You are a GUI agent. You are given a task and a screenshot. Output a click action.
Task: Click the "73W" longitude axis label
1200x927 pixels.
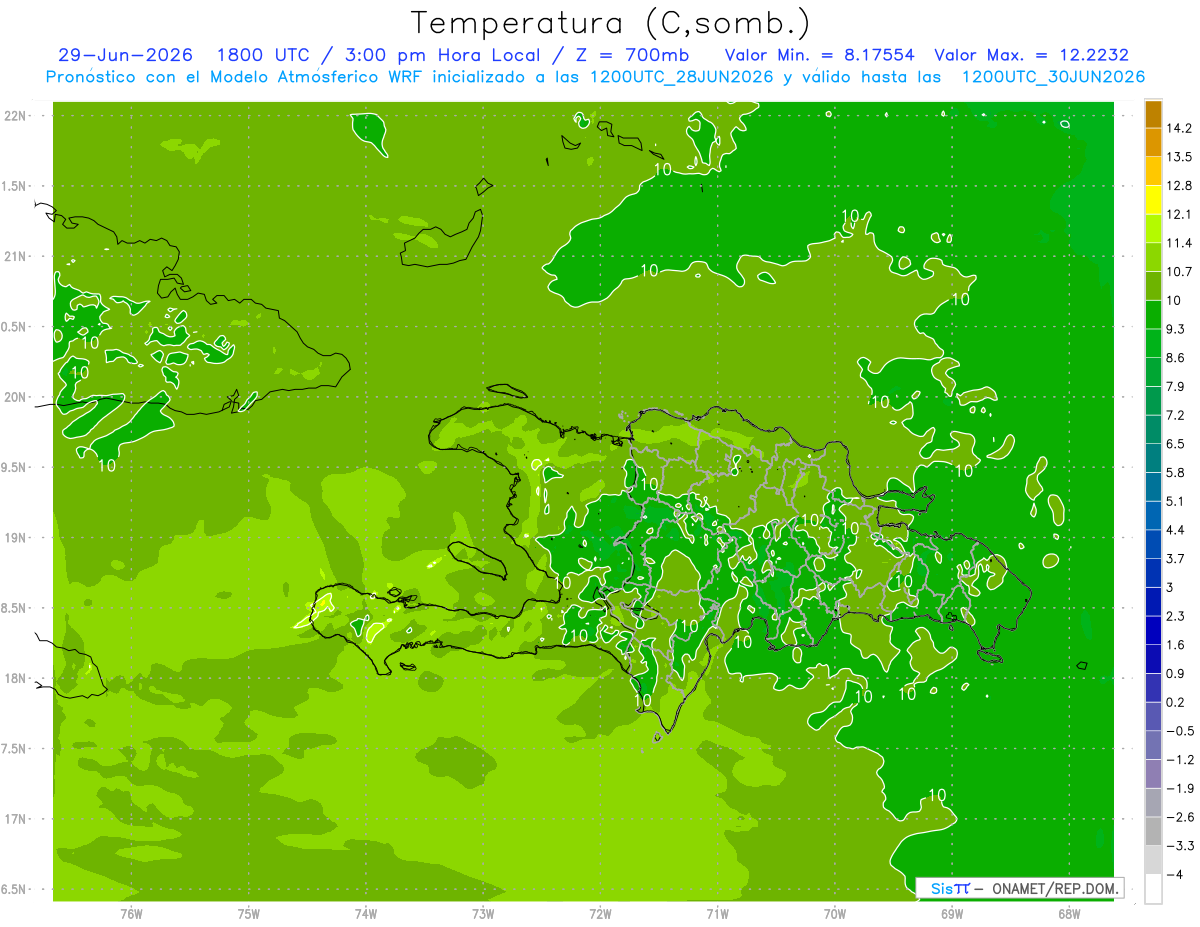click(x=483, y=914)
